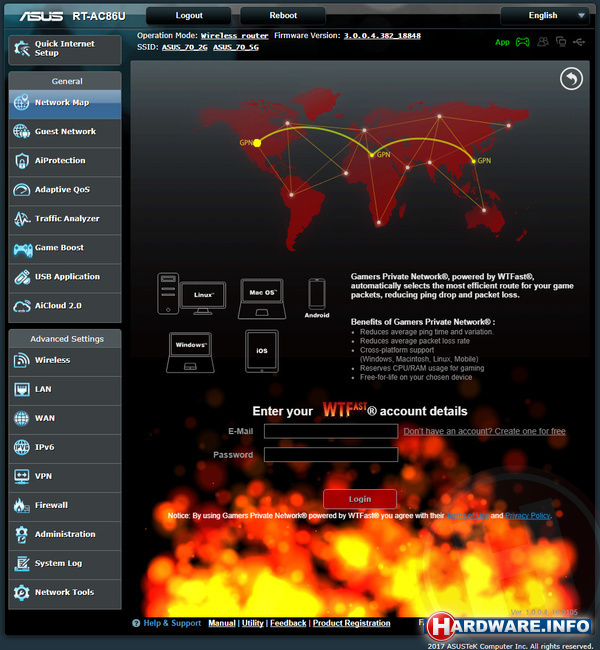Screen dimensions: 600x650
Task: Open Administration page
Action: [x=65, y=535]
